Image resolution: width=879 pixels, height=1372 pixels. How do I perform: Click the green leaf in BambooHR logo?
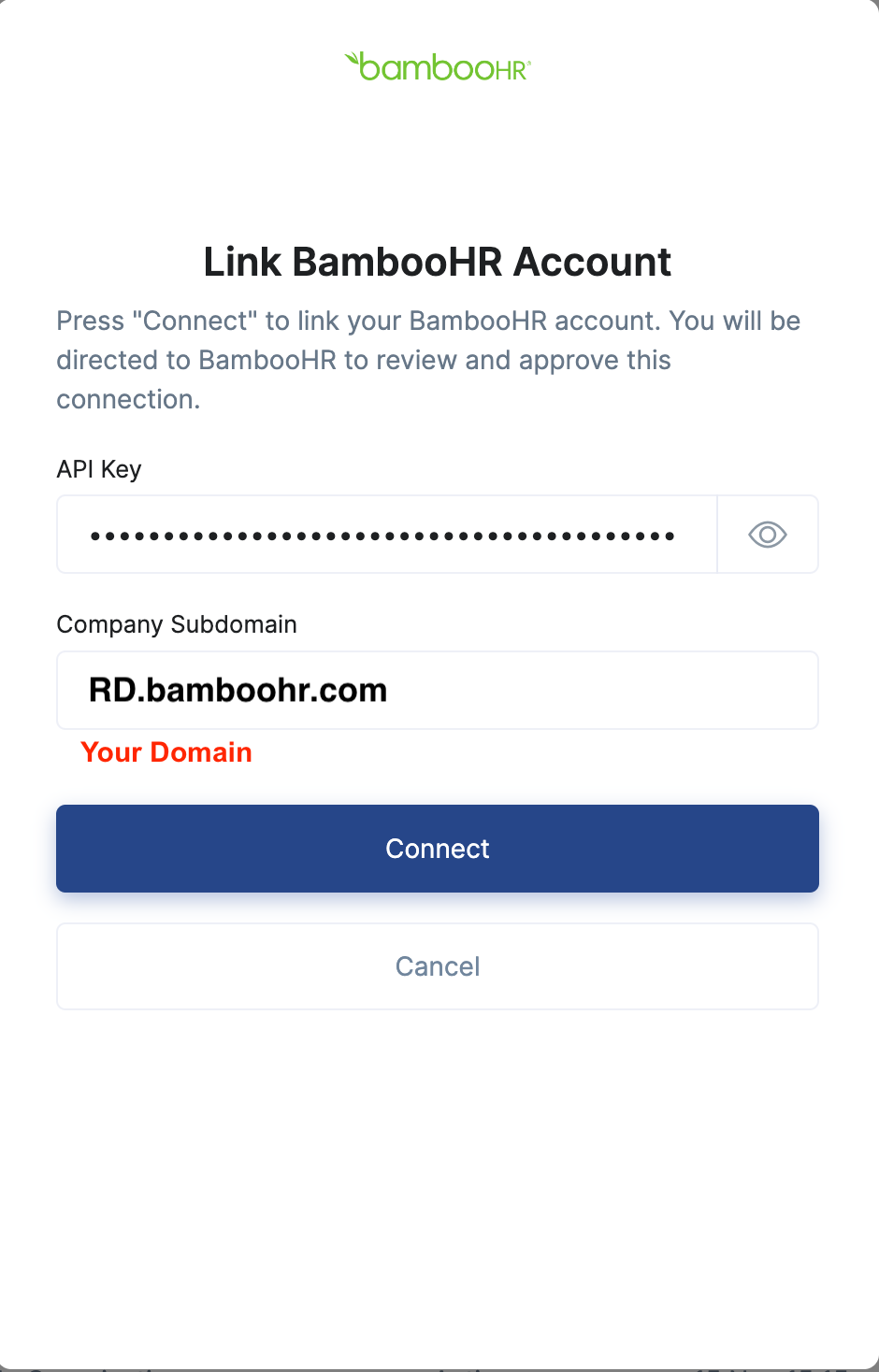pos(353,60)
